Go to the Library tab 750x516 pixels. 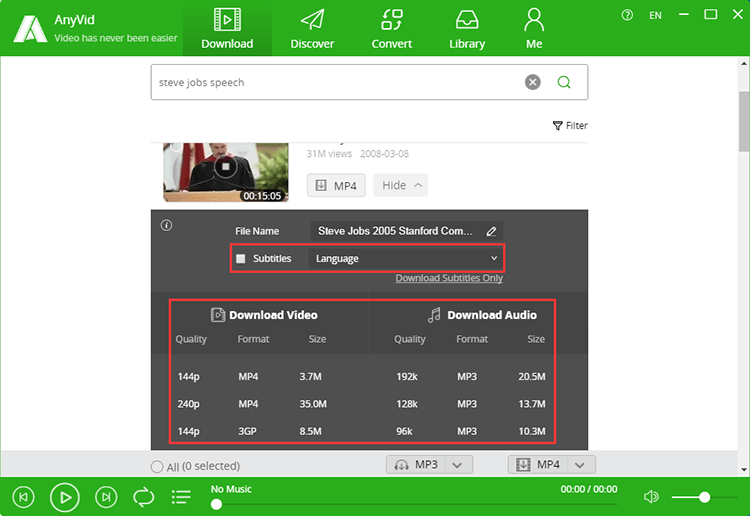(467, 29)
